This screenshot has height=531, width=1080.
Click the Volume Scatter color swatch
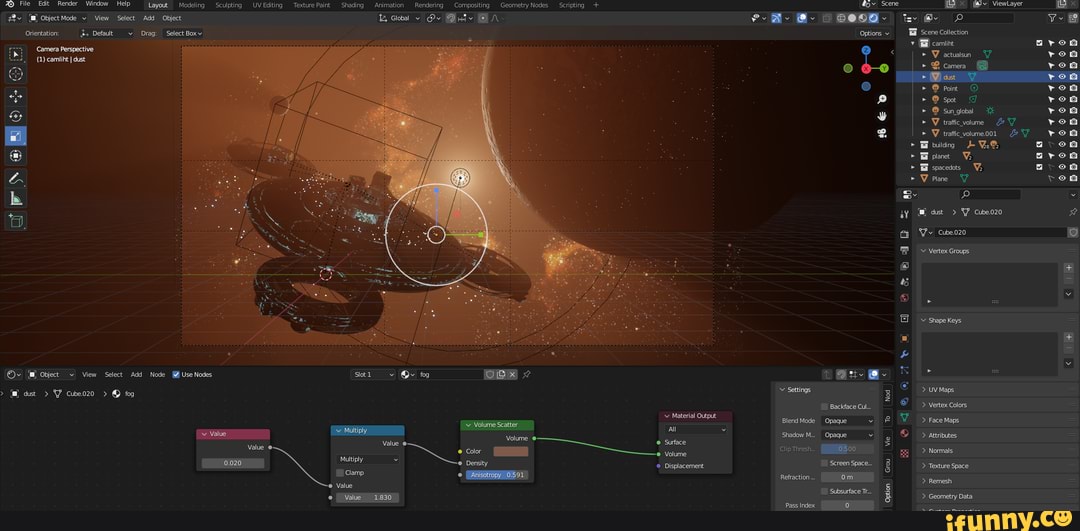pyautogui.click(x=510, y=451)
